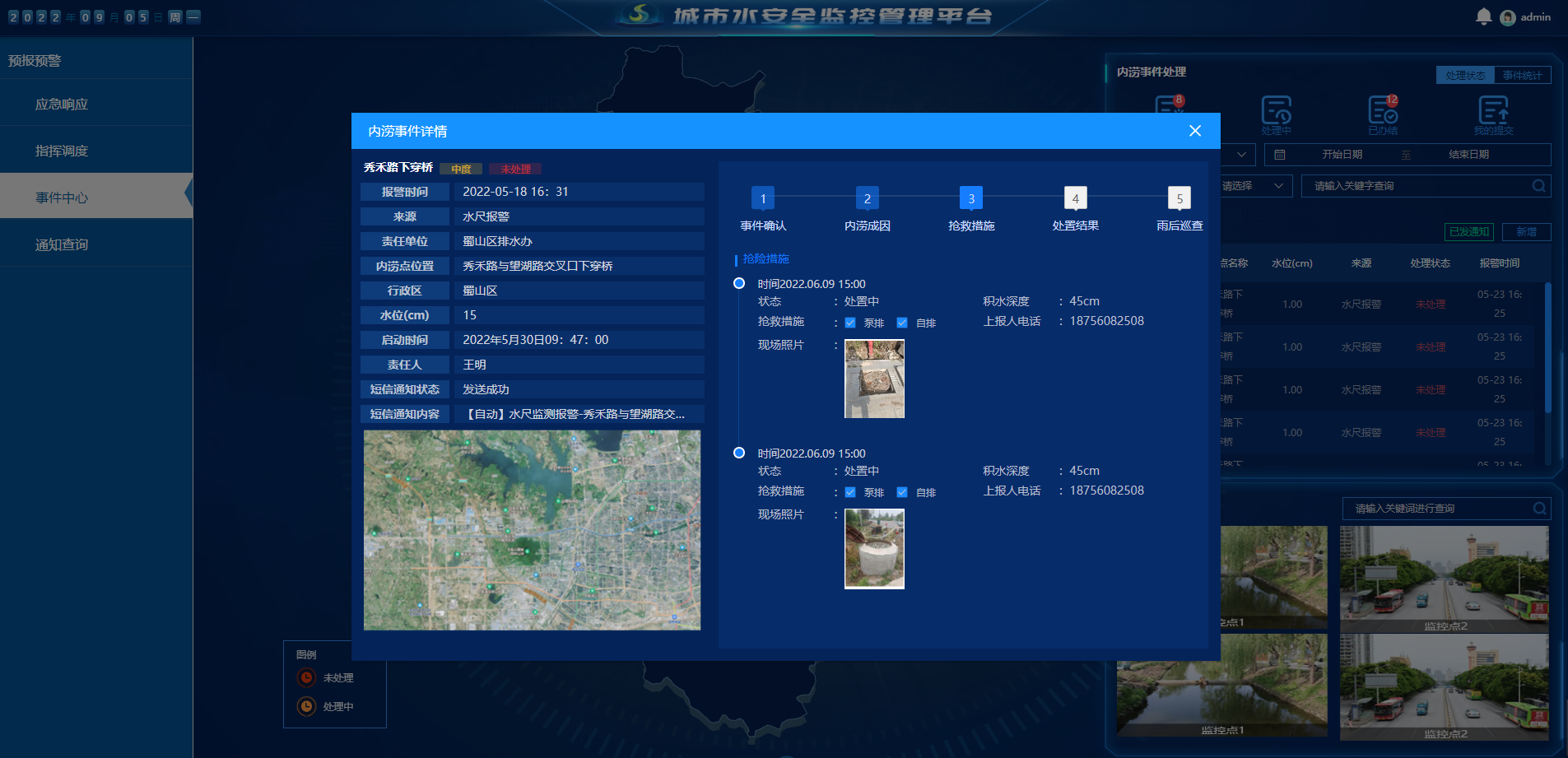Click the calendar icon in date range
1568x758 pixels.
click(x=1280, y=155)
